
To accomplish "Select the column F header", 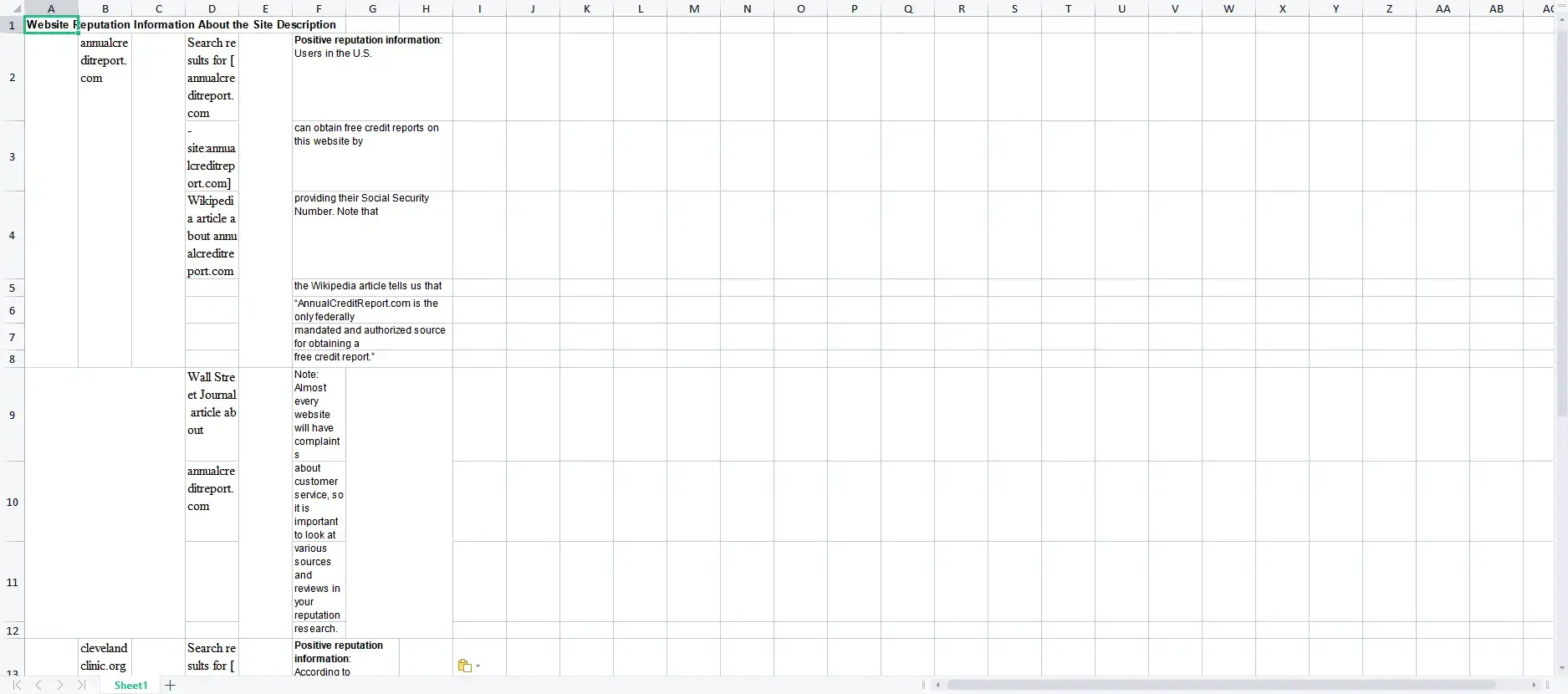I will (319, 8).
